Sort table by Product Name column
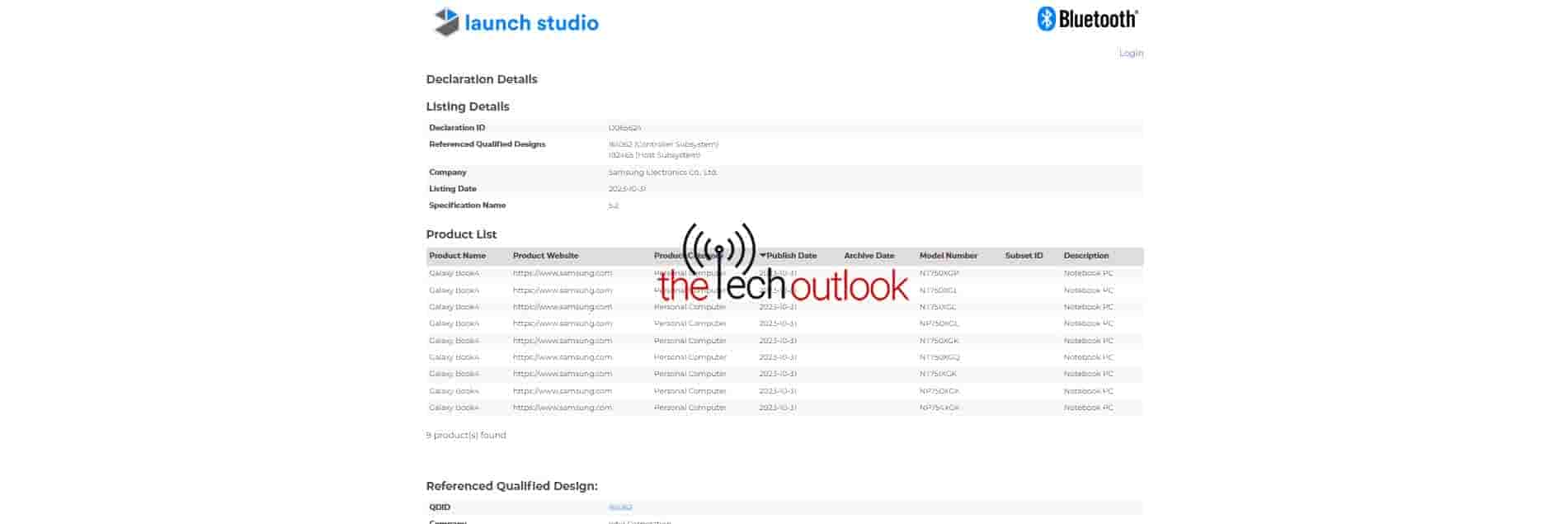1568x524 pixels. (x=457, y=256)
